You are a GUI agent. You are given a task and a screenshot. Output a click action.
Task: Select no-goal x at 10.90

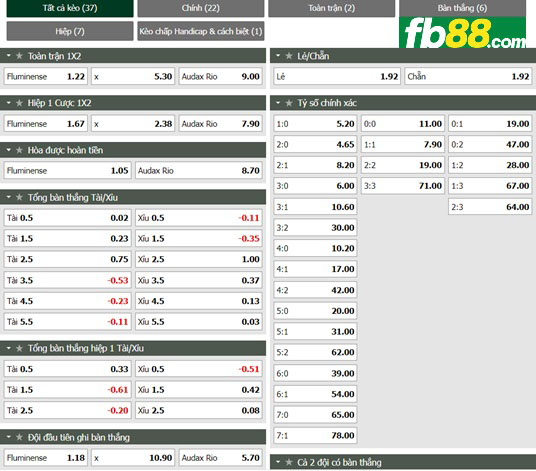pyautogui.click(x=133, y=458)
